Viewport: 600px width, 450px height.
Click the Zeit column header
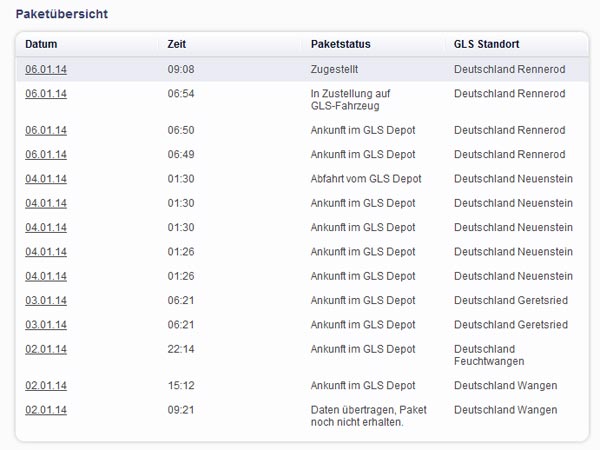point(177,44)
